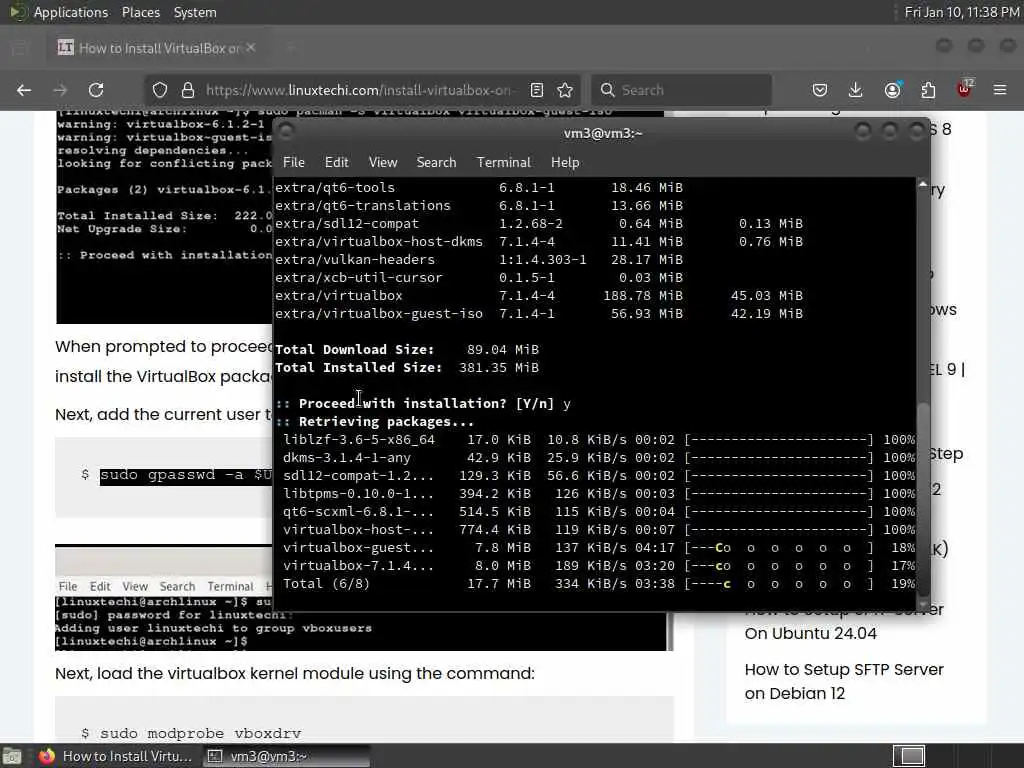Click workspace switcher in bottom panel
Viewport: 1024px width, 768px height.
(909, 756)
